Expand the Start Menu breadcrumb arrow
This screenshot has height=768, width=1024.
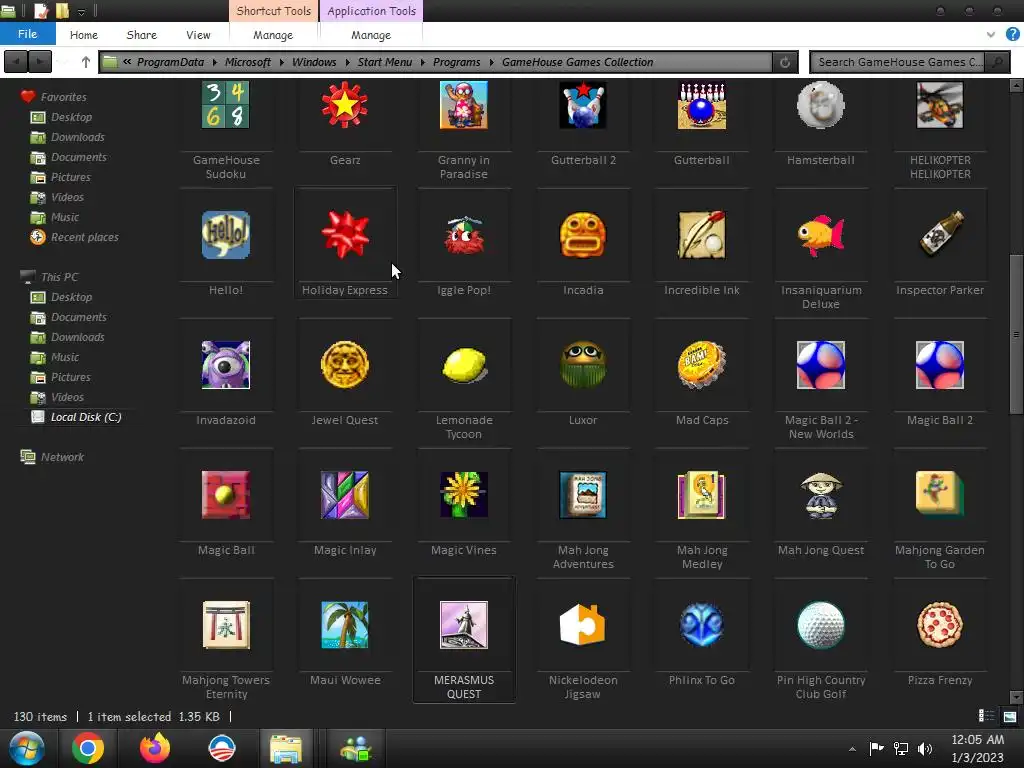[x=423, y=62]
